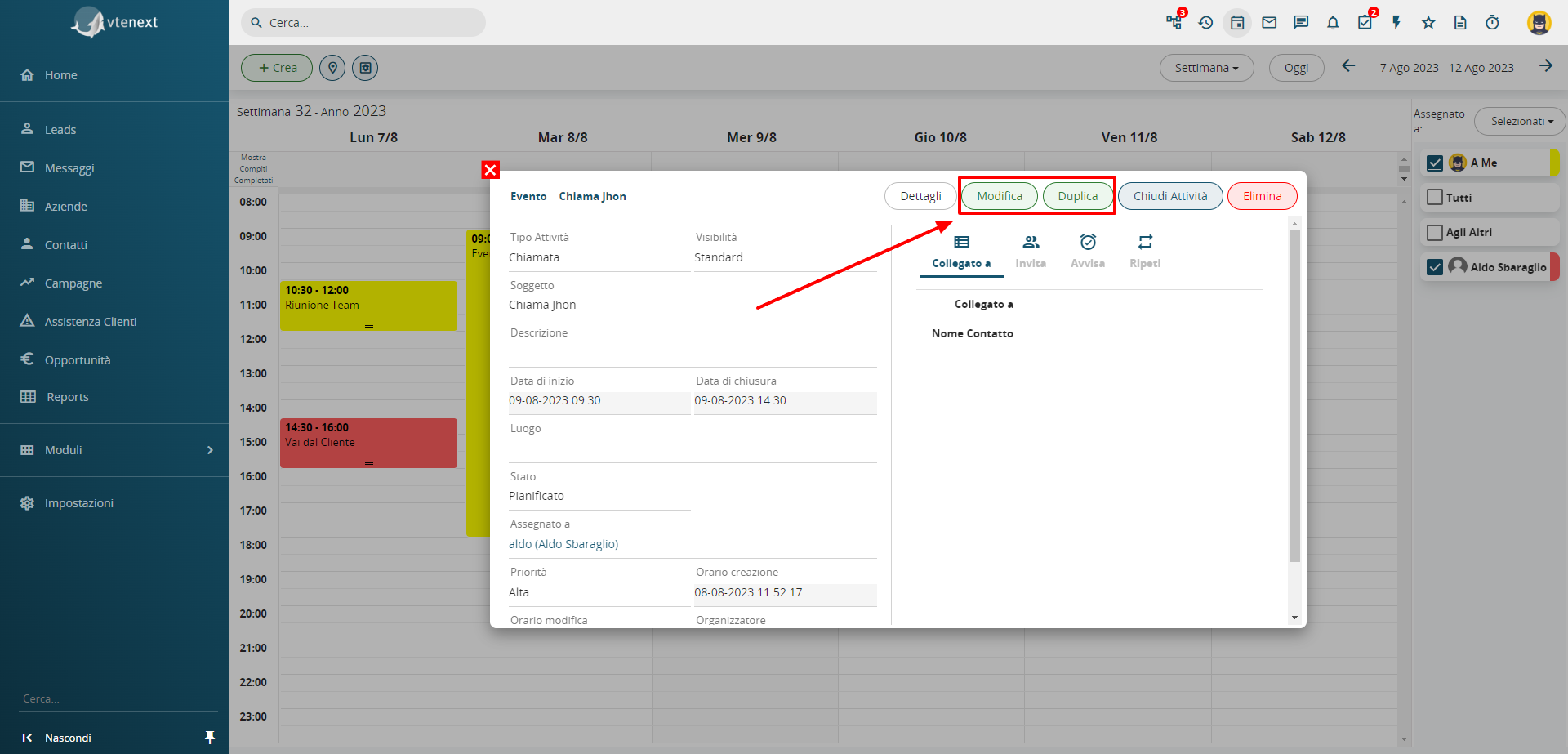This screenshot has width=1568, height=754.
Task: Click the yellow color bar of A Me
Action: pos(1555,163)
